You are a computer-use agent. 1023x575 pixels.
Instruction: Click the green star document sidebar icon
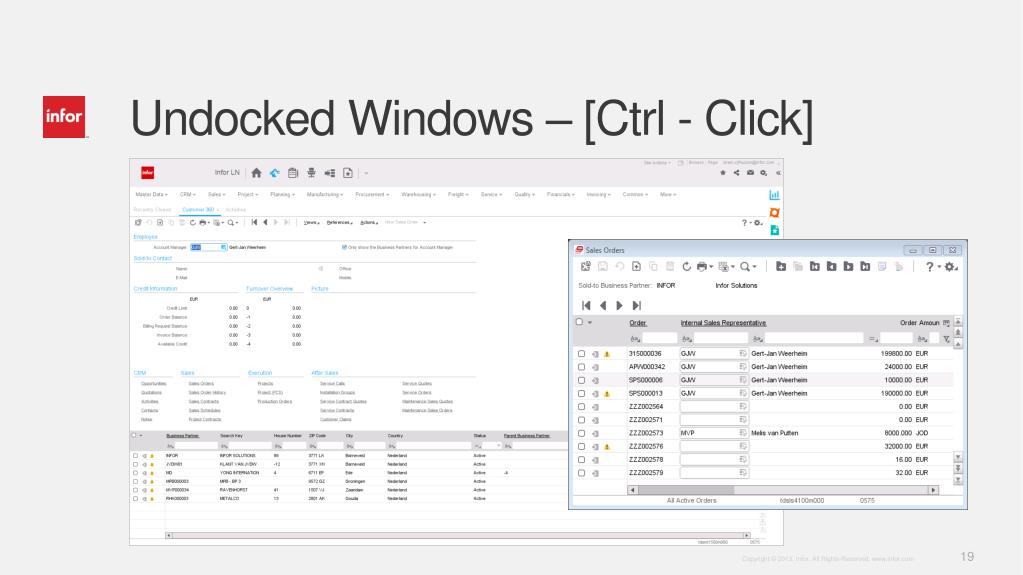tap(774, 230)
